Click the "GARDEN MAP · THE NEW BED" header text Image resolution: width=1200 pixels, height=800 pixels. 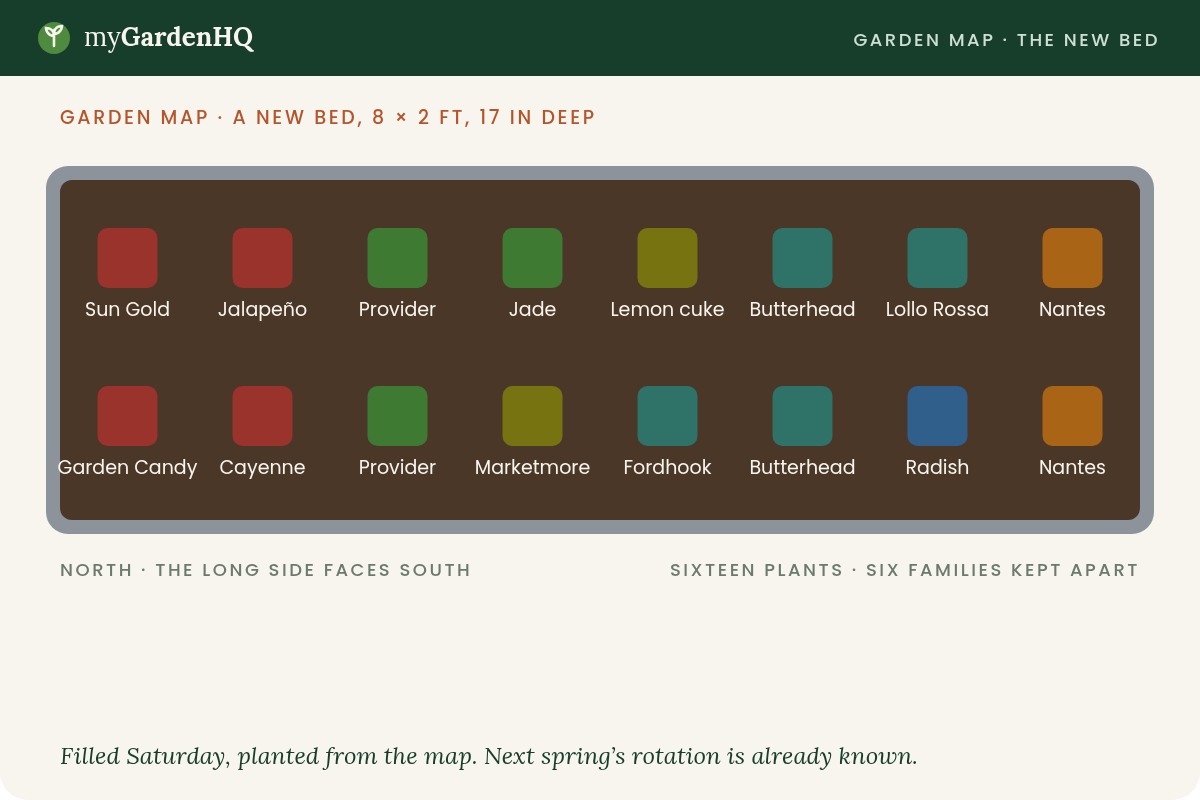click(x=1006, y=40)
